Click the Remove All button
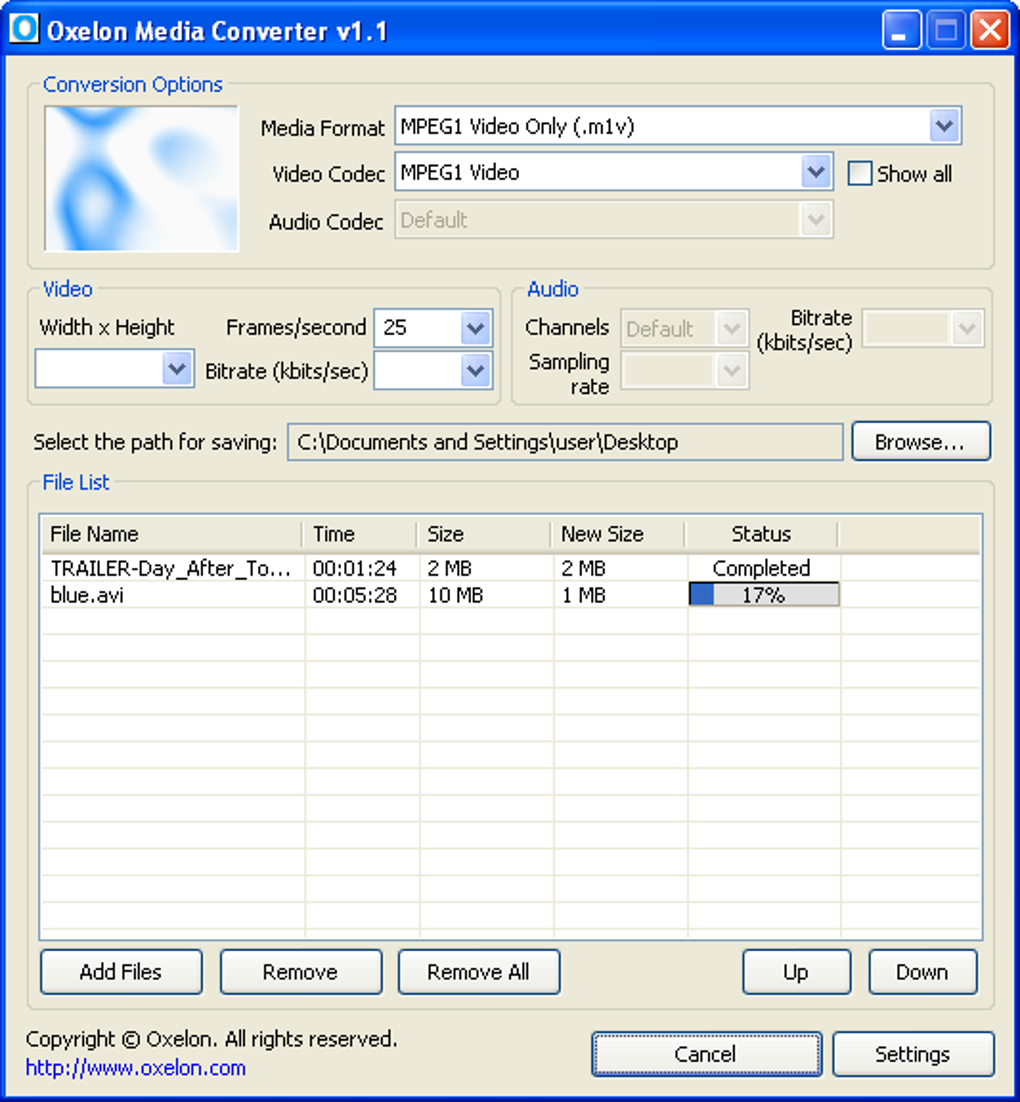The image size is (1020, 1102). (479, 972)
